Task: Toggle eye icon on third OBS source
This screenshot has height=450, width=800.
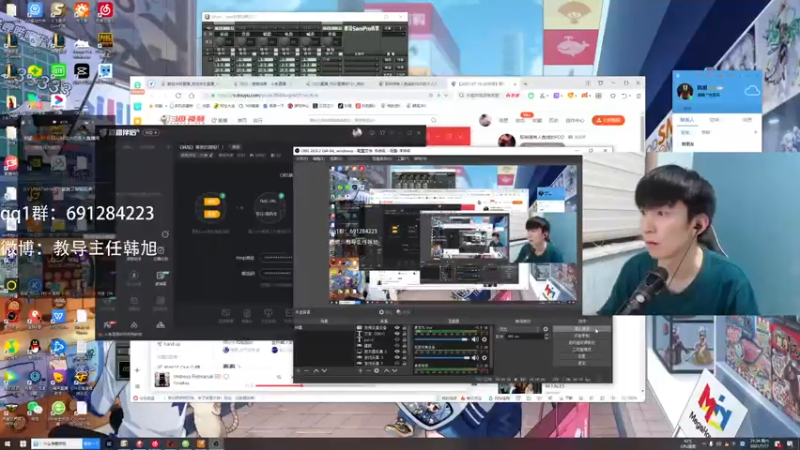Action: pyautogui.click(x=397, y=340)
